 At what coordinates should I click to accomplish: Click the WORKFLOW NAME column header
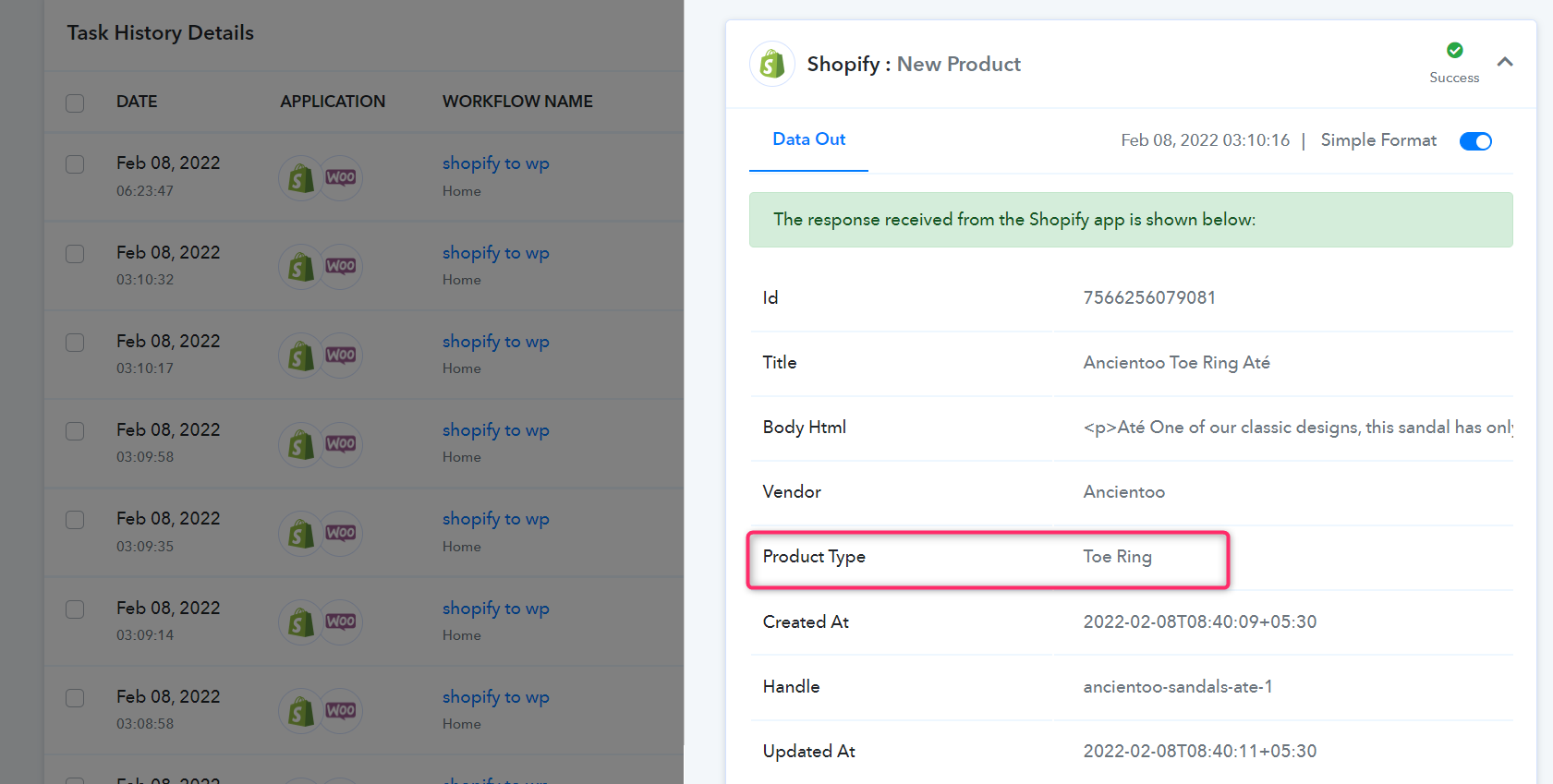517,102
